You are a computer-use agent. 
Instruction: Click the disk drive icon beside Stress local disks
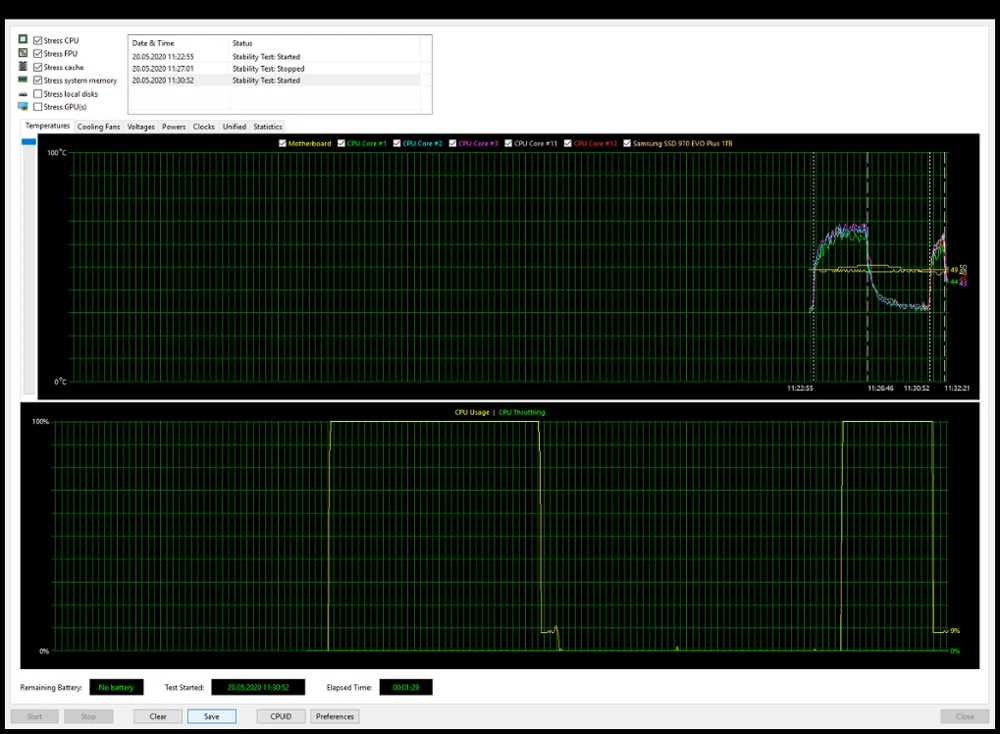point(22,93)
